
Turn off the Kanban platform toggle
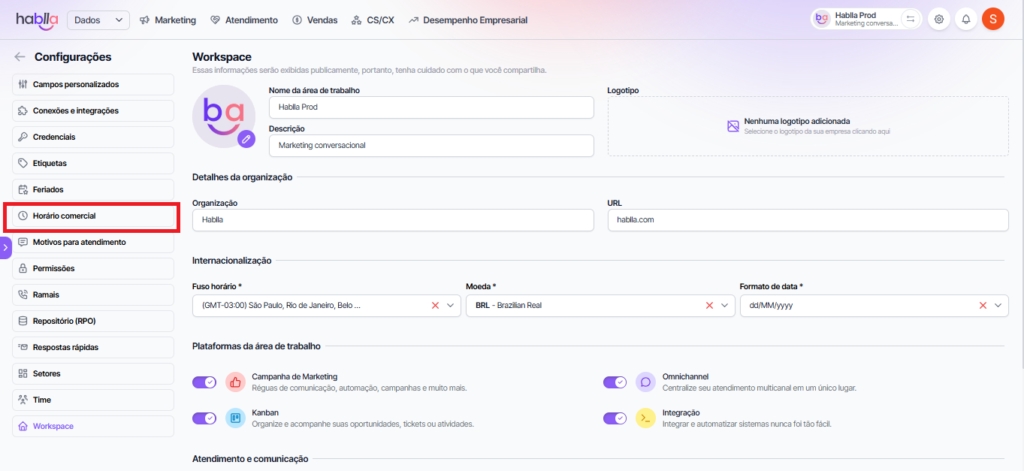tap(204, 418)
